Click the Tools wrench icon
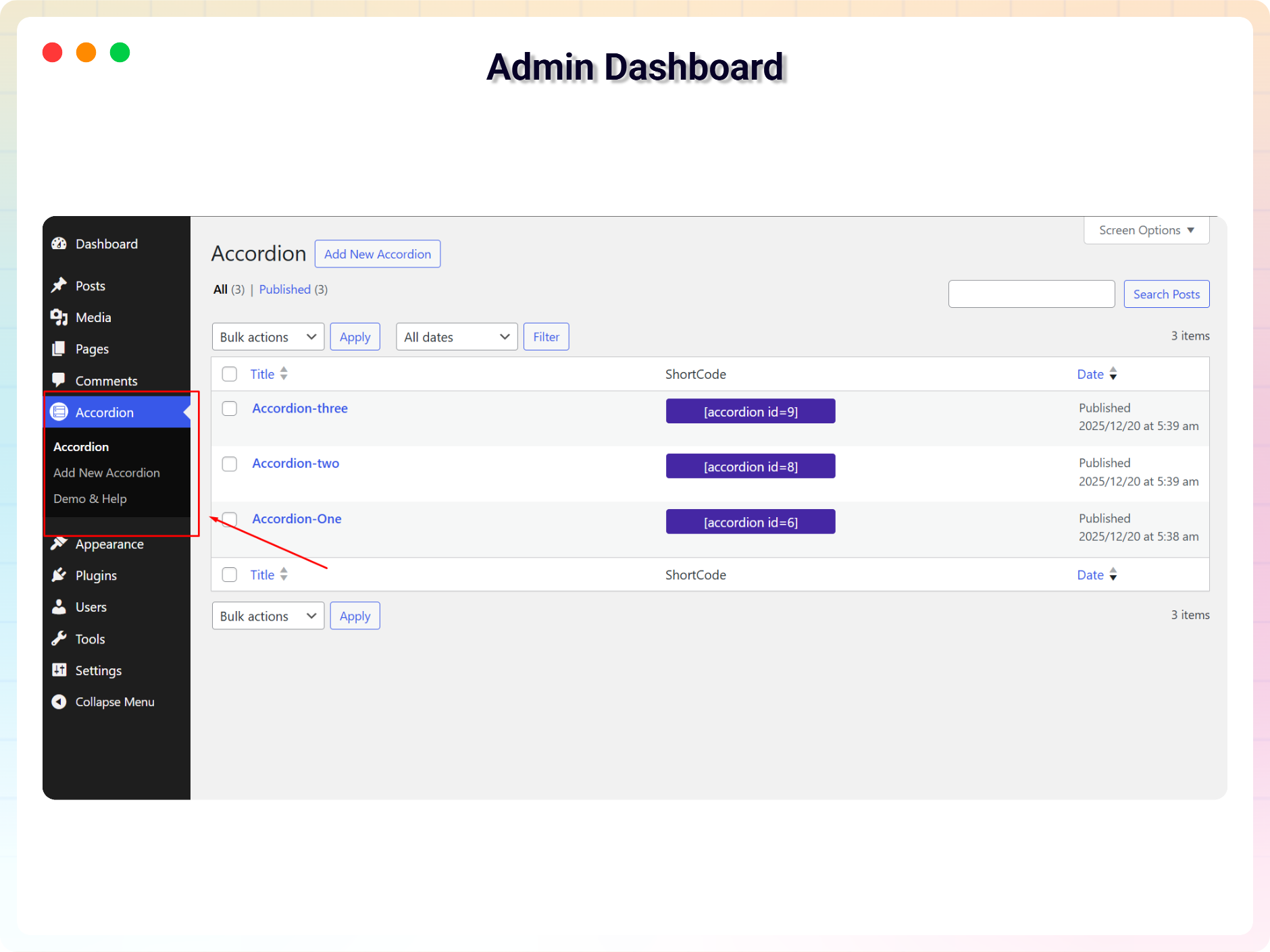 pyautogui.click(x=59, y=639)
